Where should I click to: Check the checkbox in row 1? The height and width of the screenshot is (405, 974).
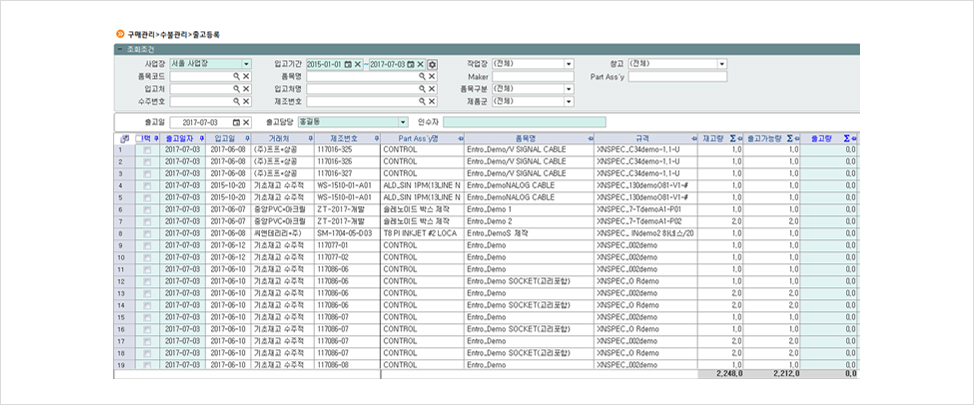147,150
